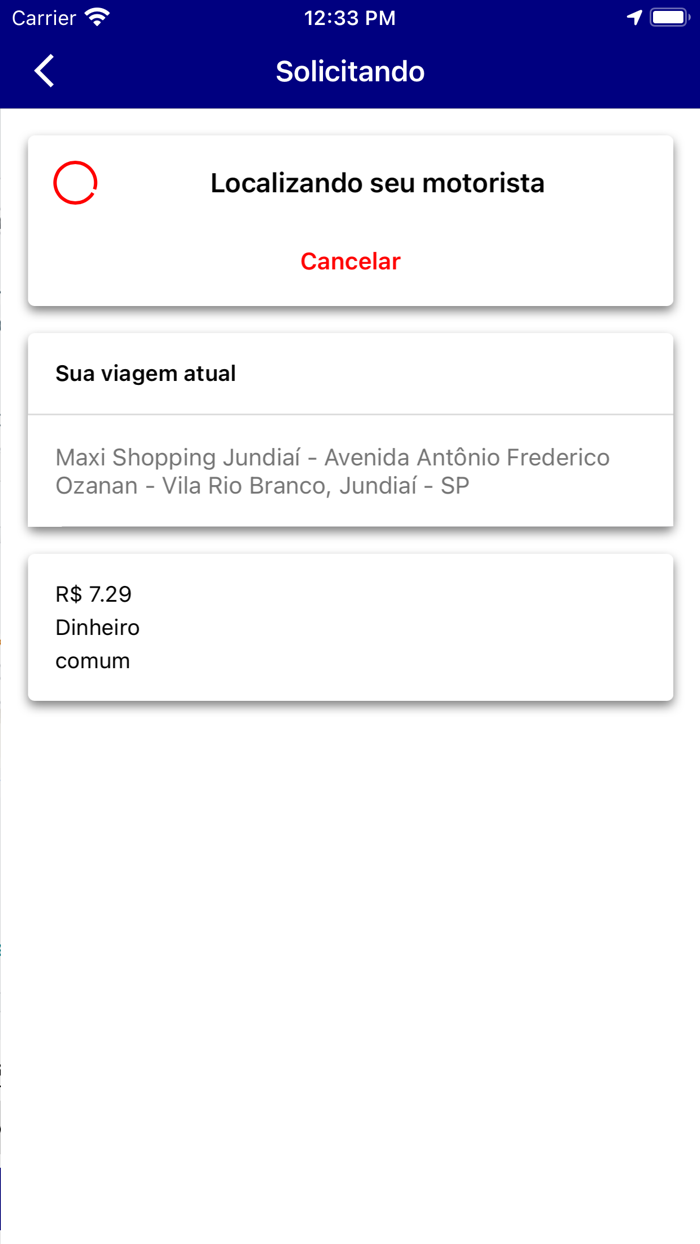Click the navigation chevron next to Solicitando
This screenshot has height=1244, width=700.
42,71
